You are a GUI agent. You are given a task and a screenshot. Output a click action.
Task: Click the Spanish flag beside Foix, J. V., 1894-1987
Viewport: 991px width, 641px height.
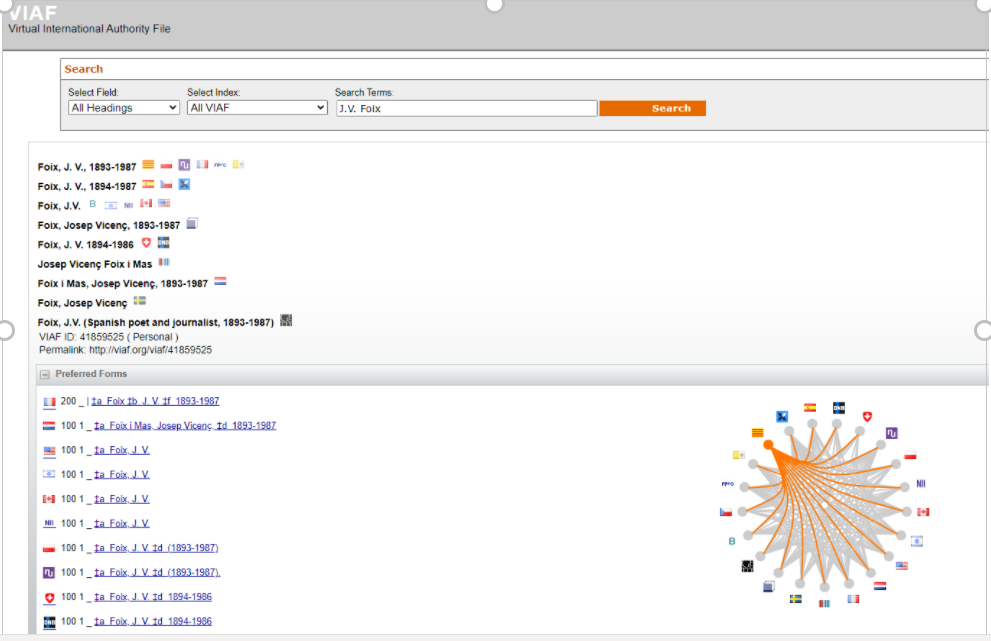click(148, 185)
